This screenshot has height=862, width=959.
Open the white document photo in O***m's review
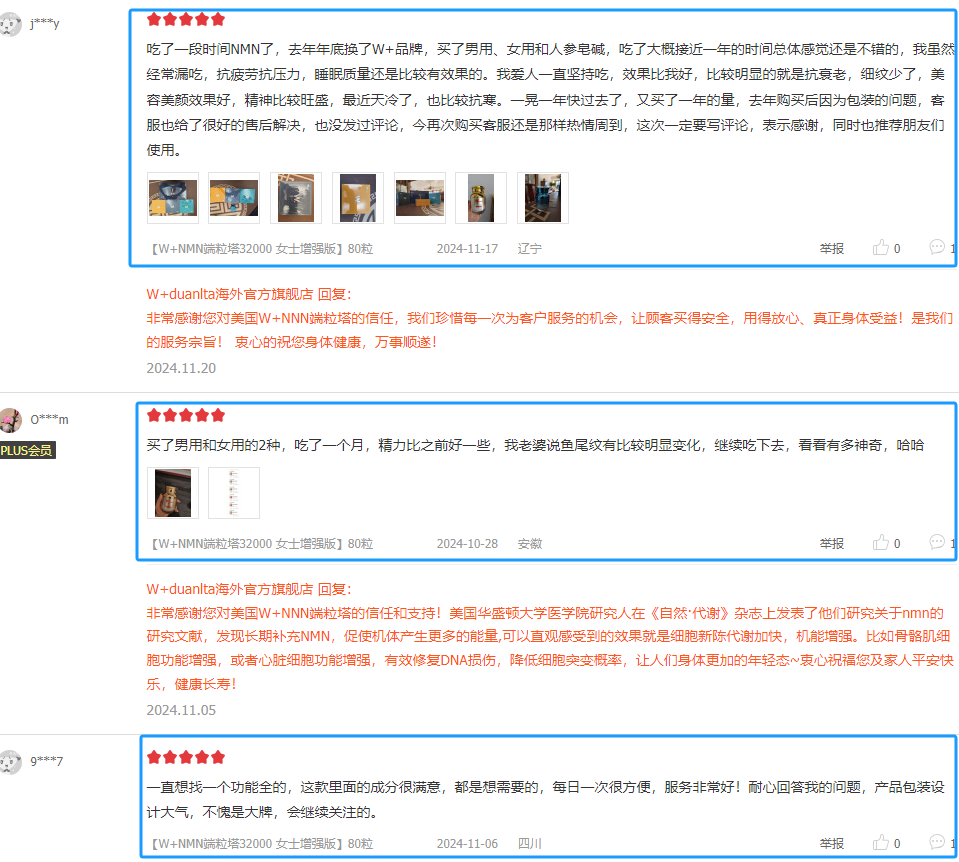click(x=234, y=493)
